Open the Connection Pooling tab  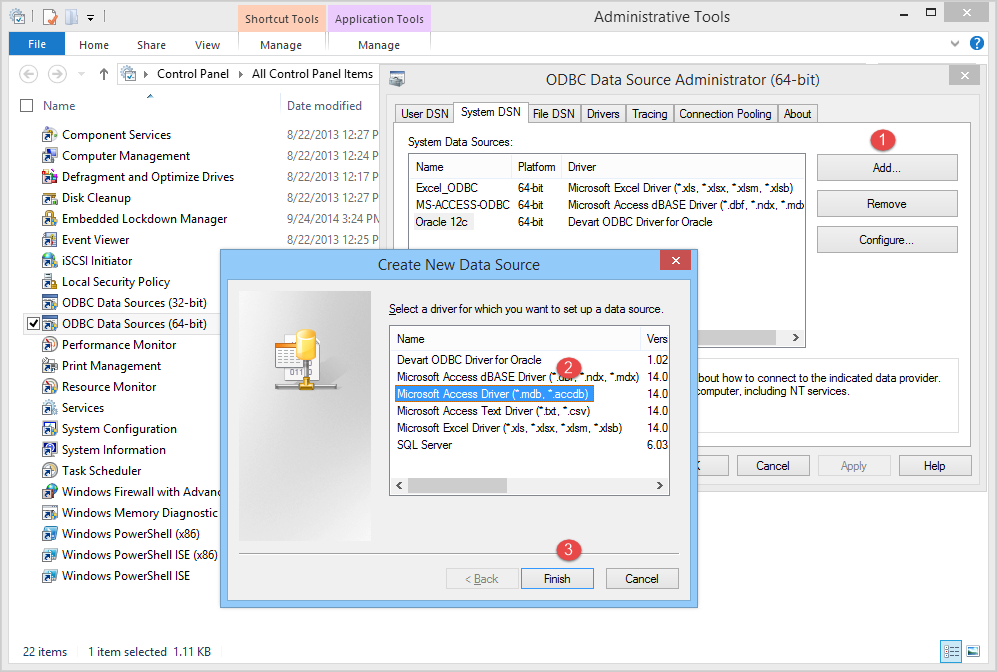click(x=725, y=114)
